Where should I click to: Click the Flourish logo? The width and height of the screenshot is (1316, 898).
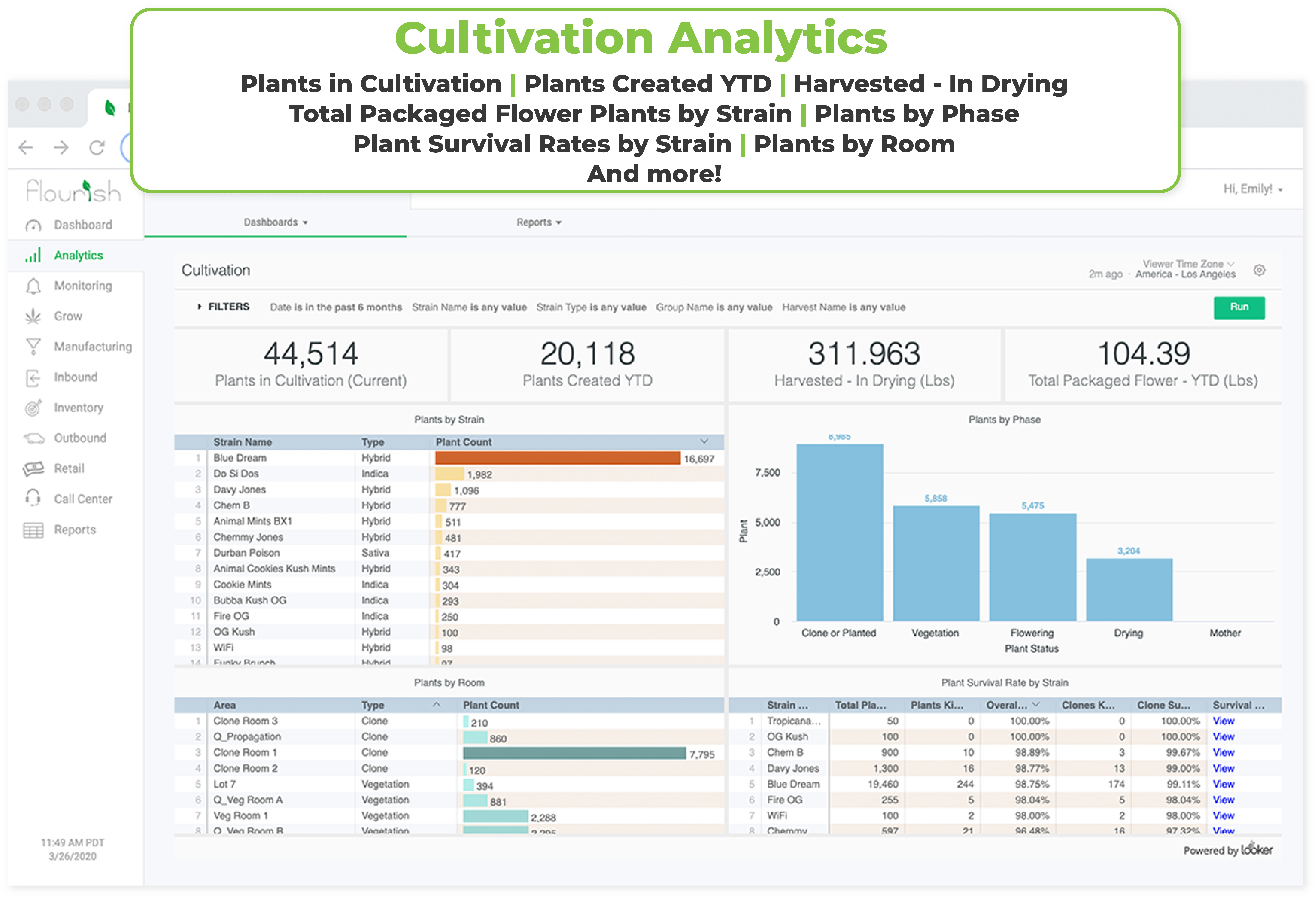[x=74, y=191]
